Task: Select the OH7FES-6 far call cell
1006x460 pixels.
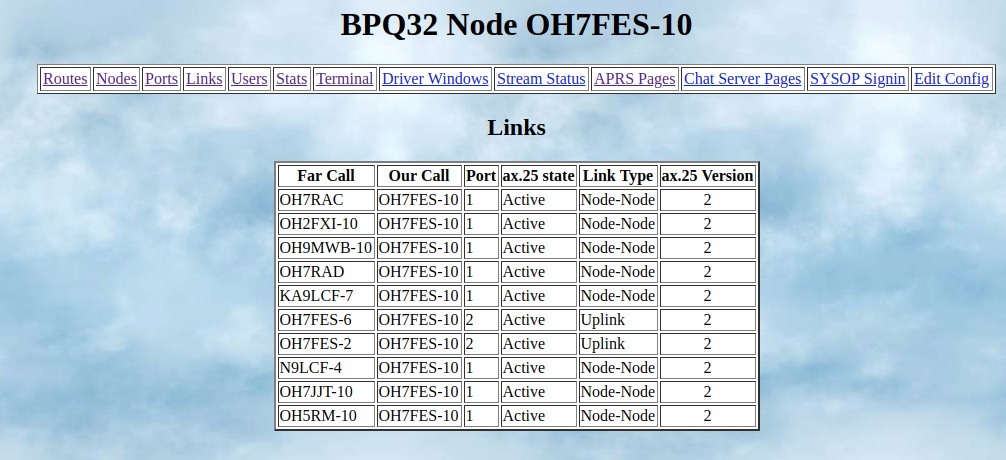Action: pyautogui.click(x=326, y=319)
